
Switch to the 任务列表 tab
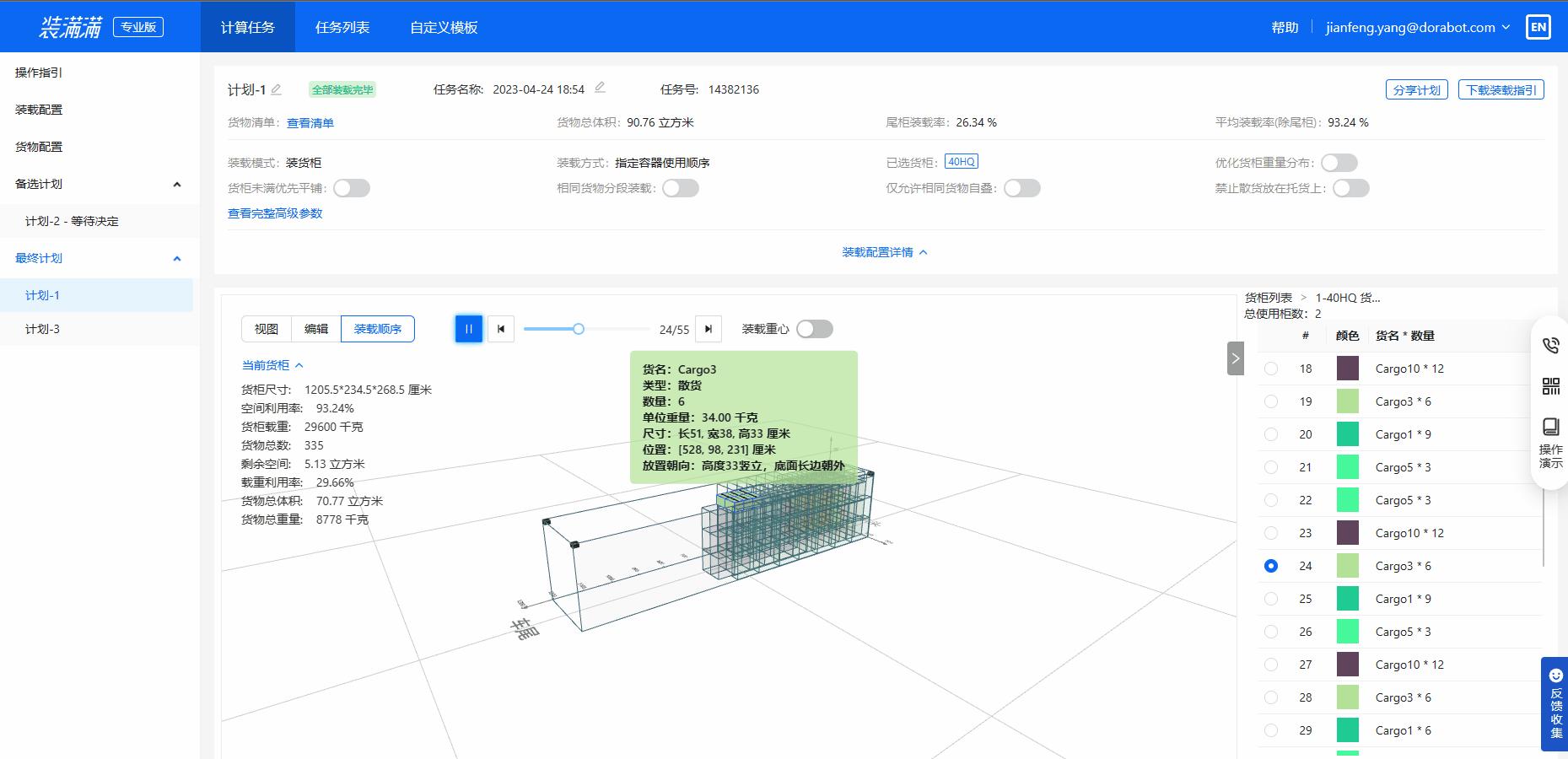point(342,27)
